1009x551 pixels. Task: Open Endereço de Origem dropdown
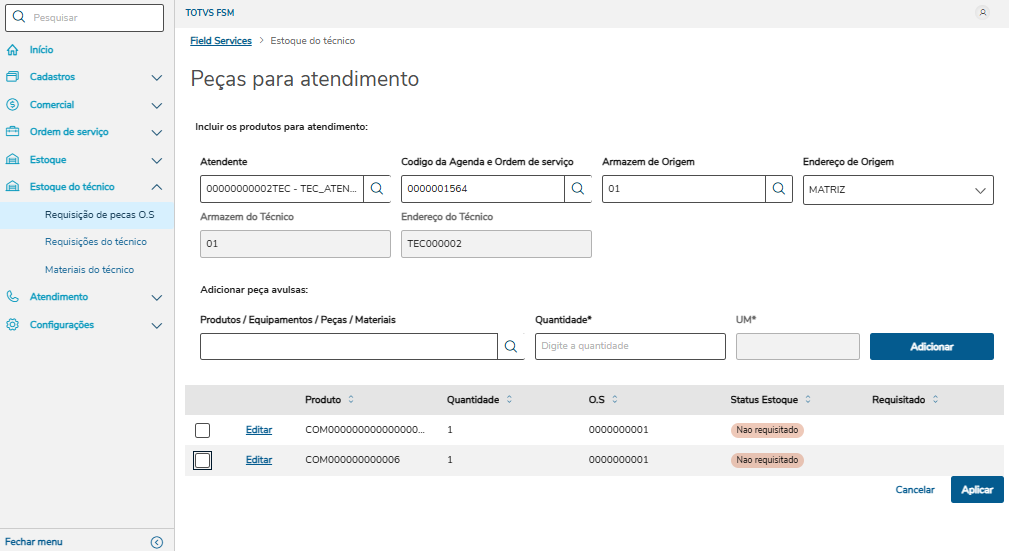(978, 190)
